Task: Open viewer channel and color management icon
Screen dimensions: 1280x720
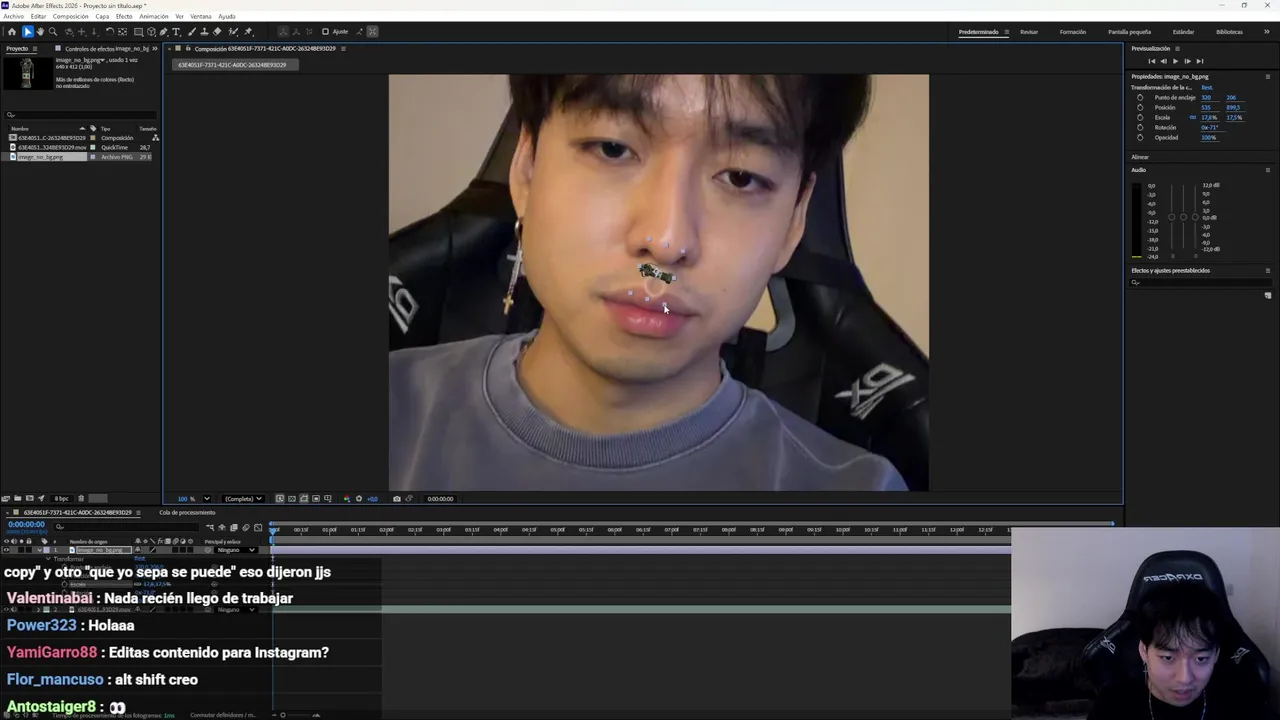Action: click(x=347, y=499)
